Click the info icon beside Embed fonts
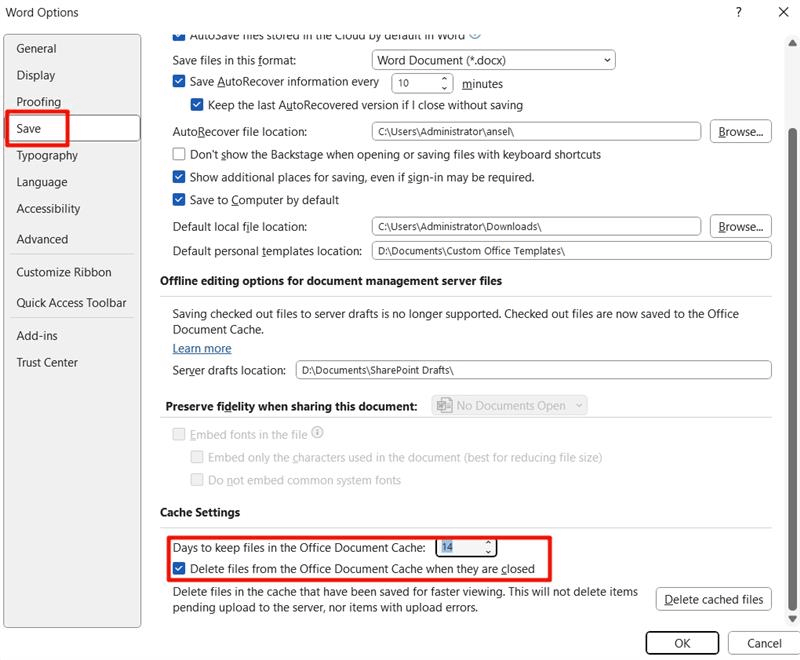The height and width of the screenshot is (660, 800). point(317,433)
